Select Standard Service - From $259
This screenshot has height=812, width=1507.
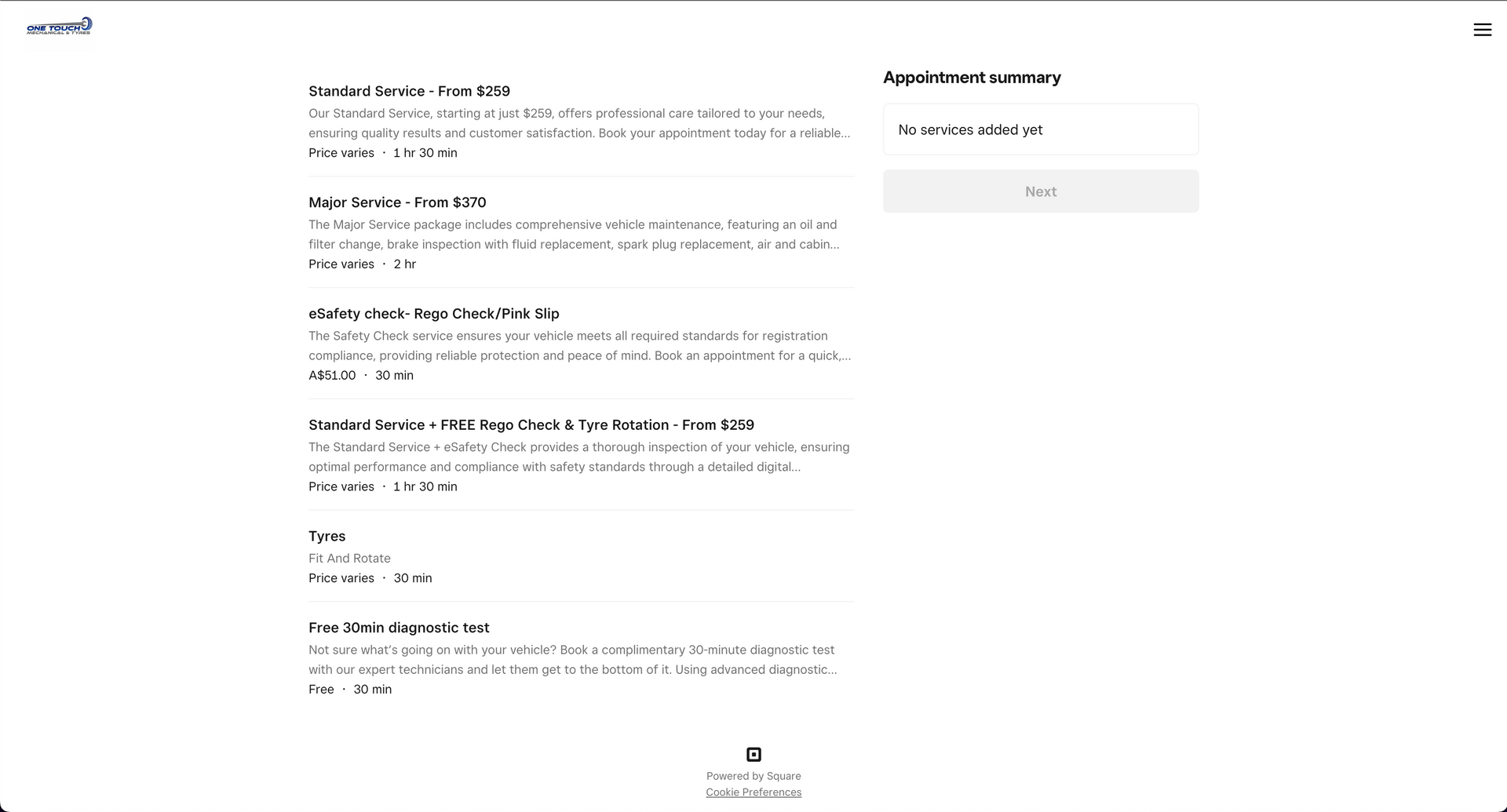[x=409, y=91]
